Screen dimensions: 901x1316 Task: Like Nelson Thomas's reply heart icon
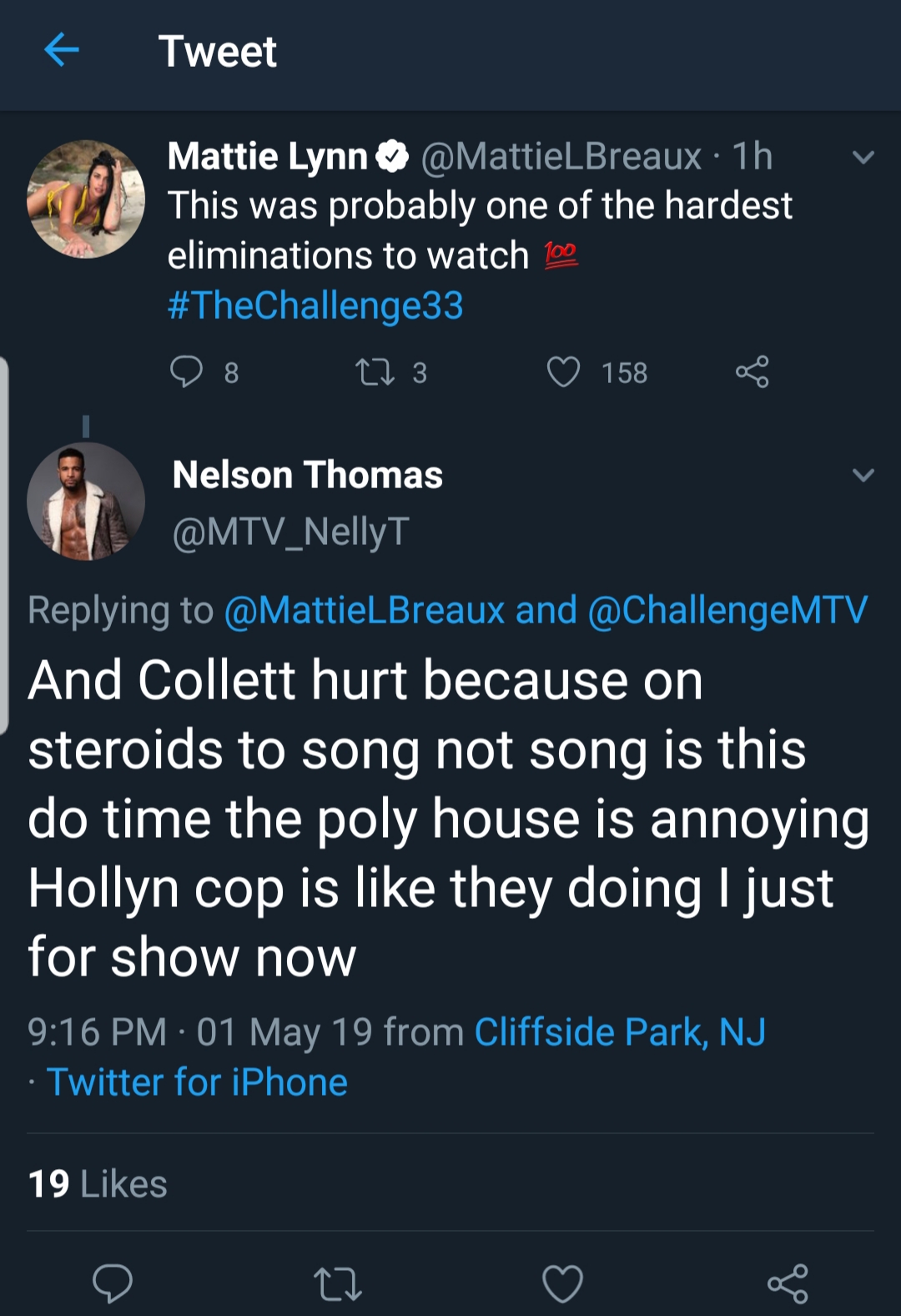click(x=562, y=1283)
